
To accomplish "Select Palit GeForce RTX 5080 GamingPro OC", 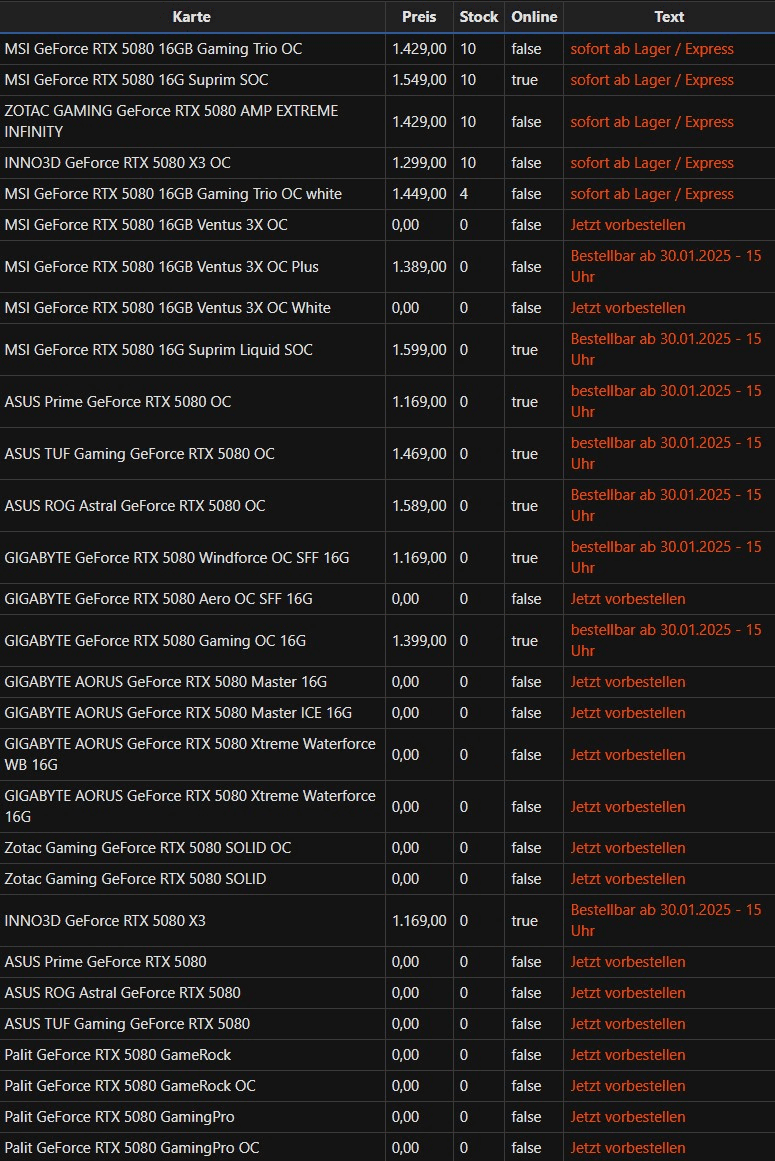I will [x=132, y=1148].
